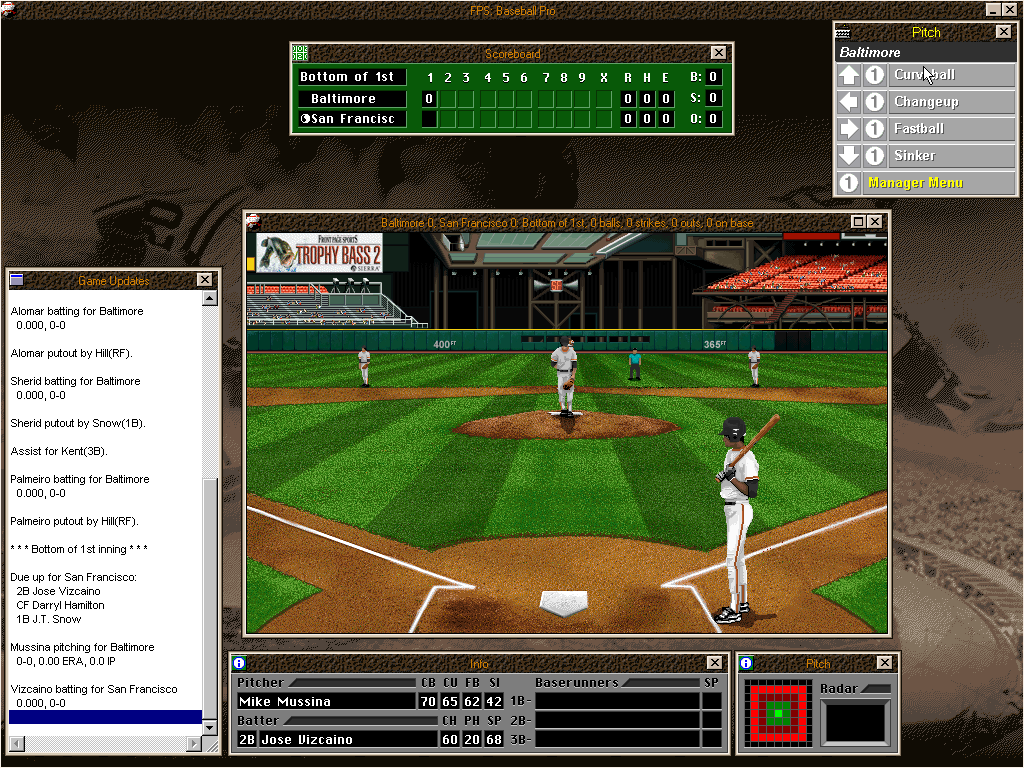
Task: Click the Curveball button-1 circle icon
Action: pos(874,75)
